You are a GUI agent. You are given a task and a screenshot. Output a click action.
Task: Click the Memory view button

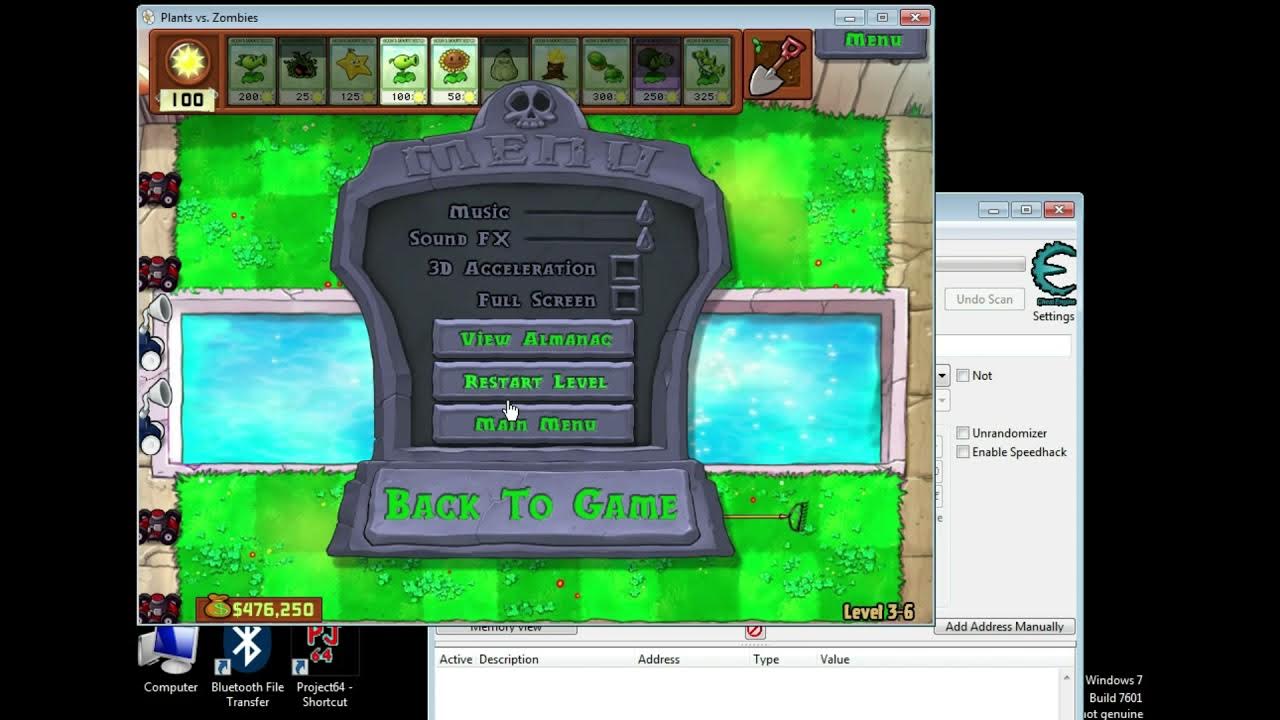click(506, 628)
